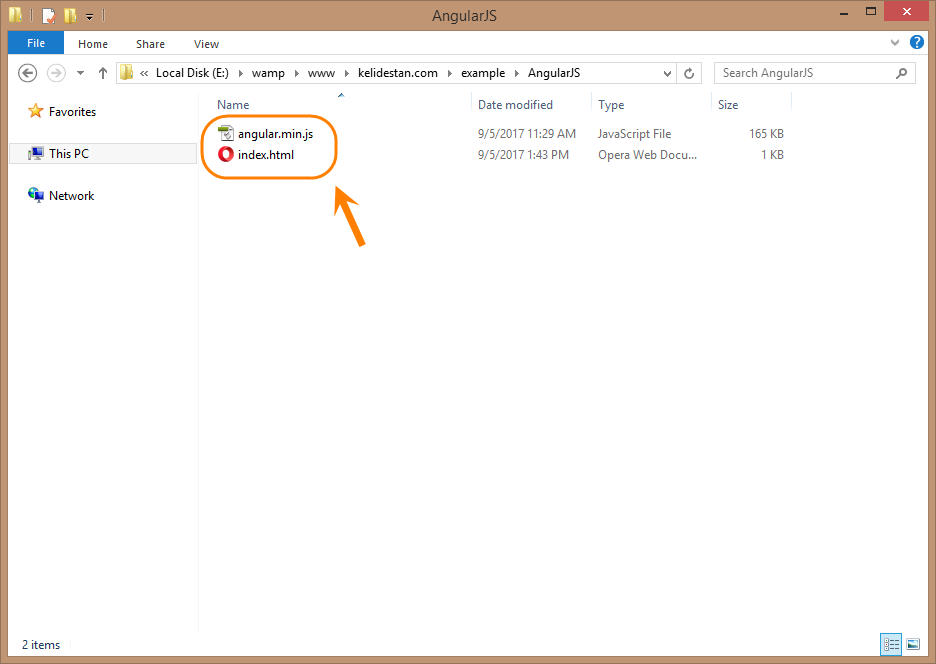Switch to Details view icon

pos(891,644)
